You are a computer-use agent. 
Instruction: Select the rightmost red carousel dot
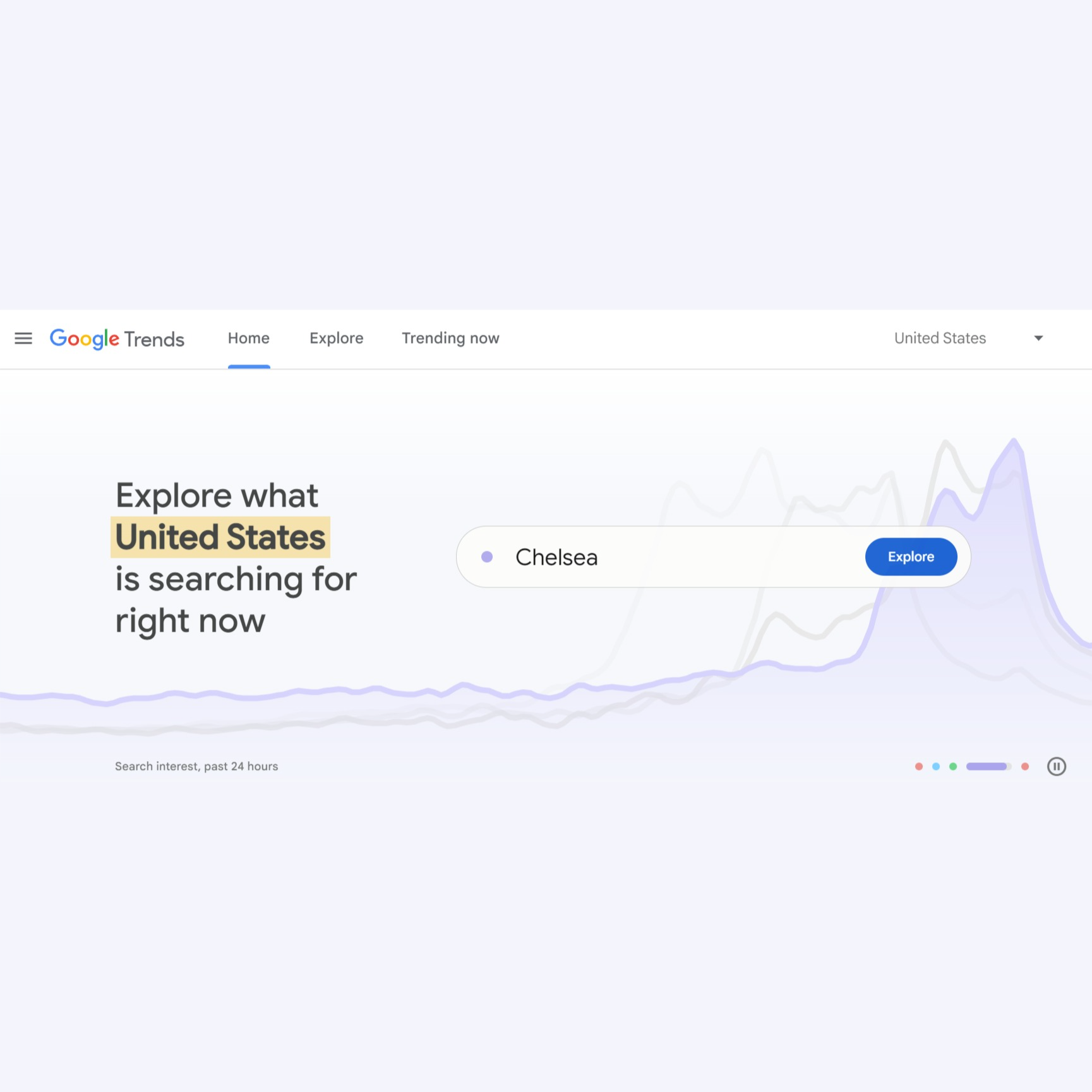1024,766
